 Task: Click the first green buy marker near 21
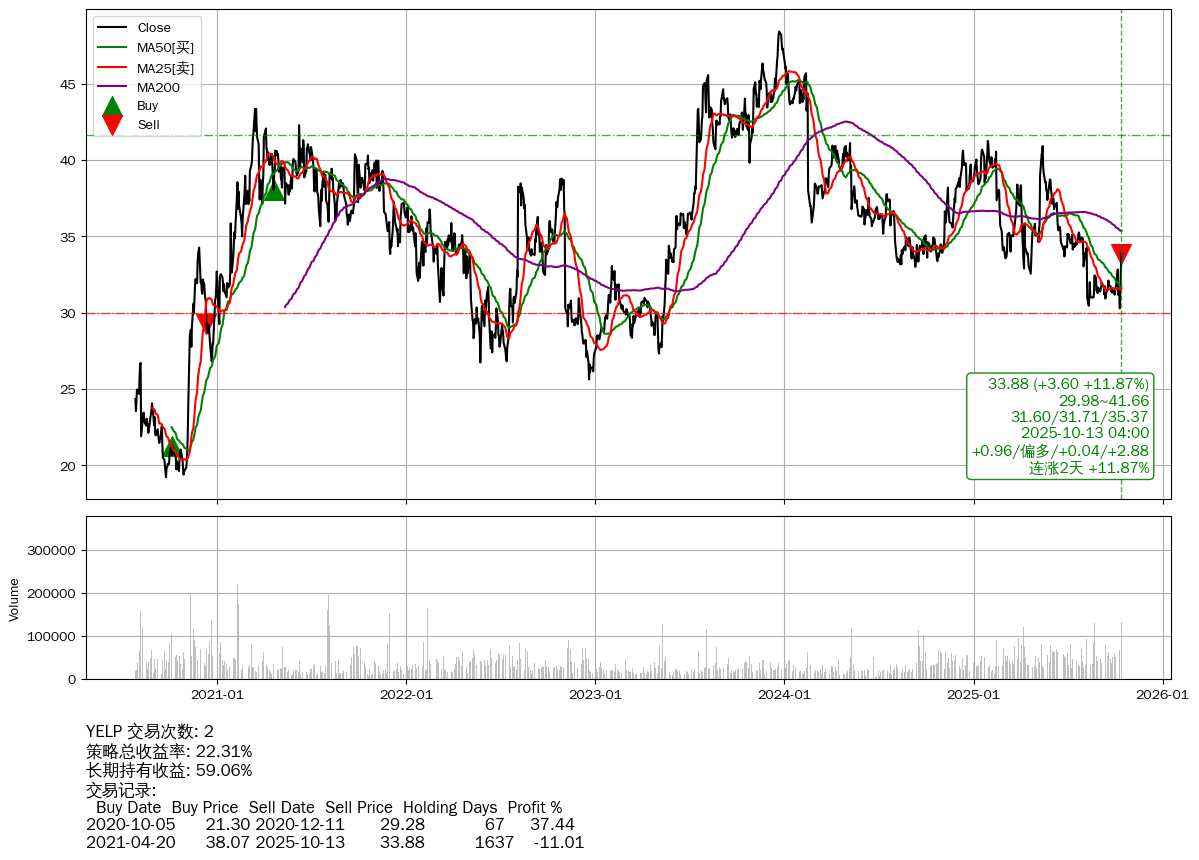coord(173,447)
